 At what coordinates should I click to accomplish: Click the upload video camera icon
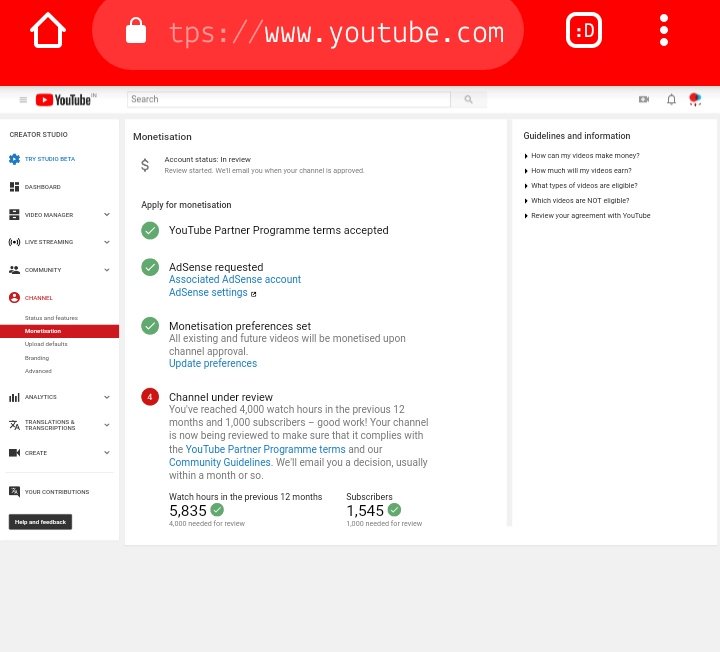click(x=644, y=99)
